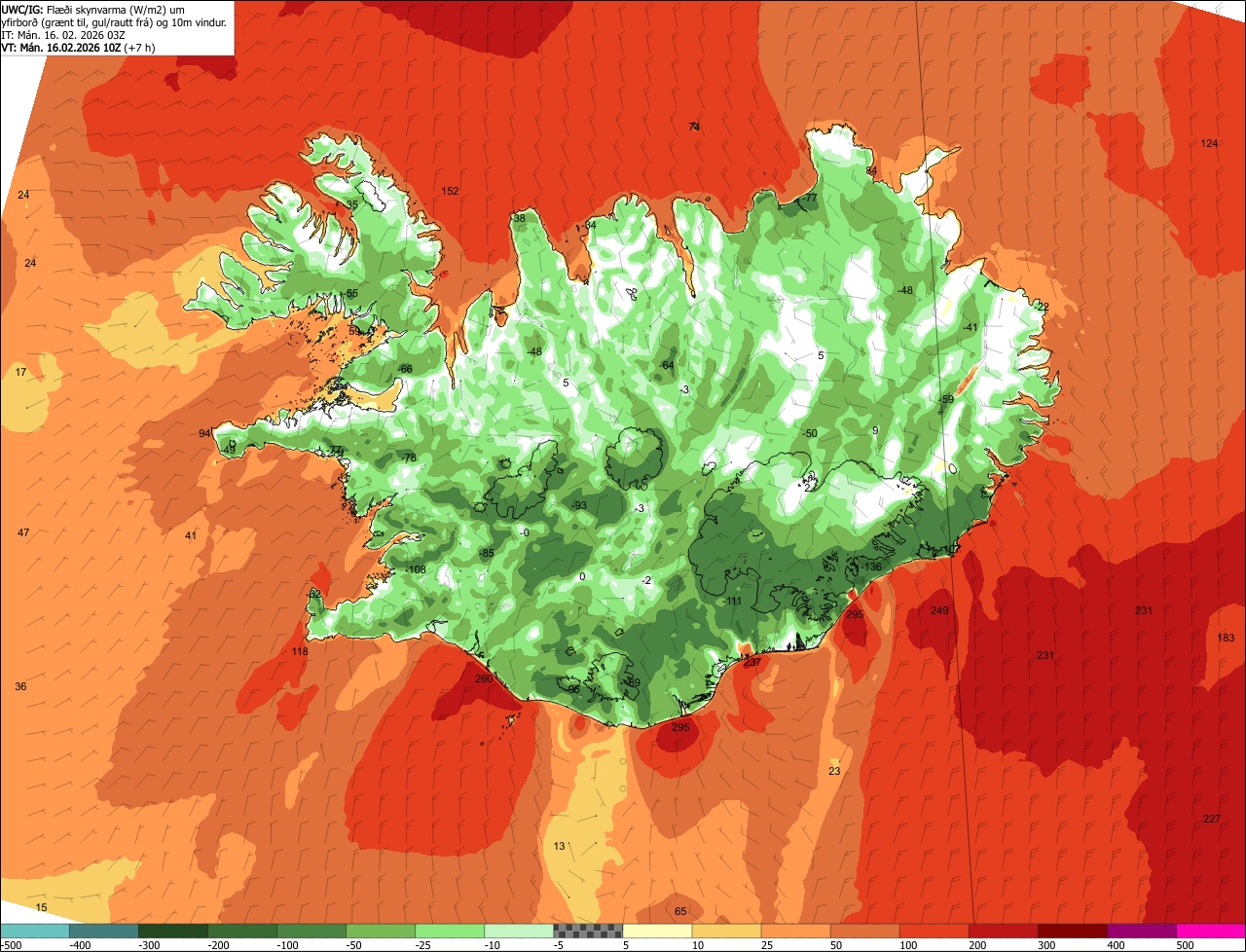Click the yellow-orange swatch between 10 and 25
The height and width of the screenshot is (952, 1246).
click(x=726, y=931)
